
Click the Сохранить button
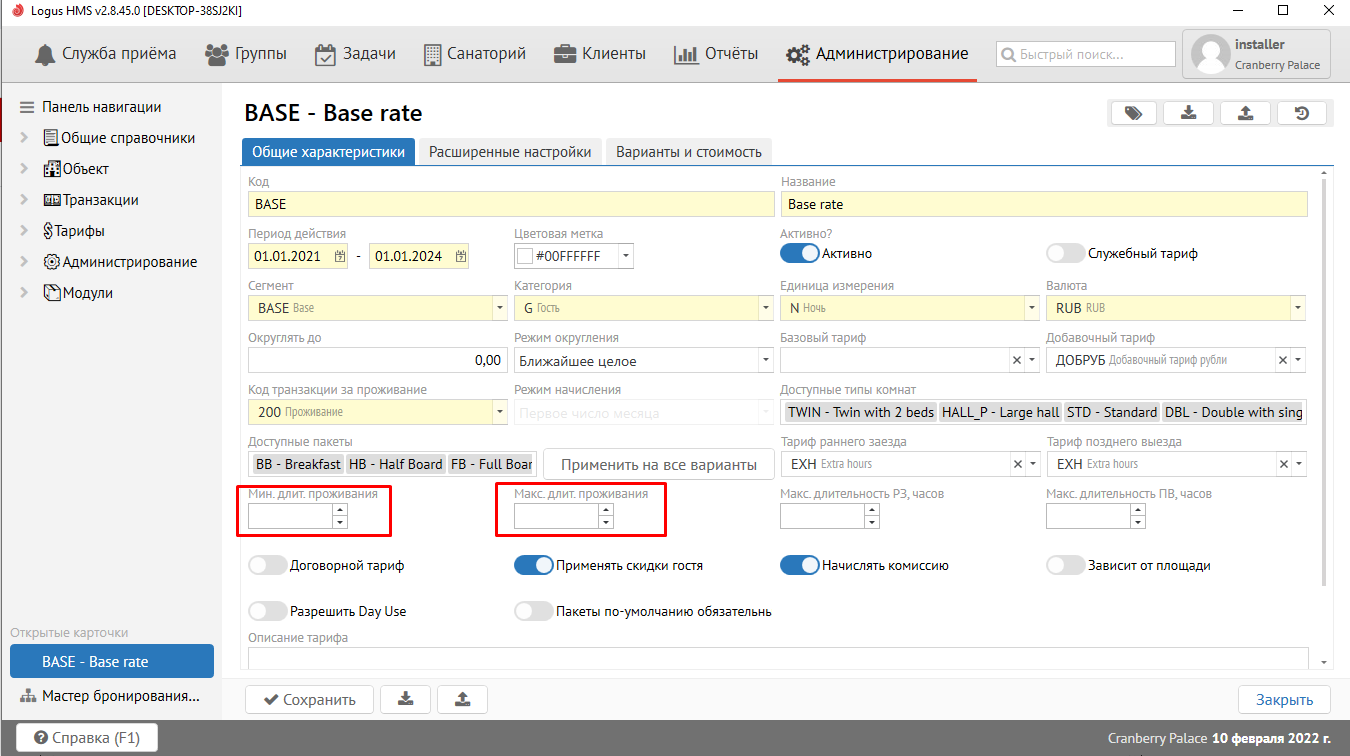309,700
